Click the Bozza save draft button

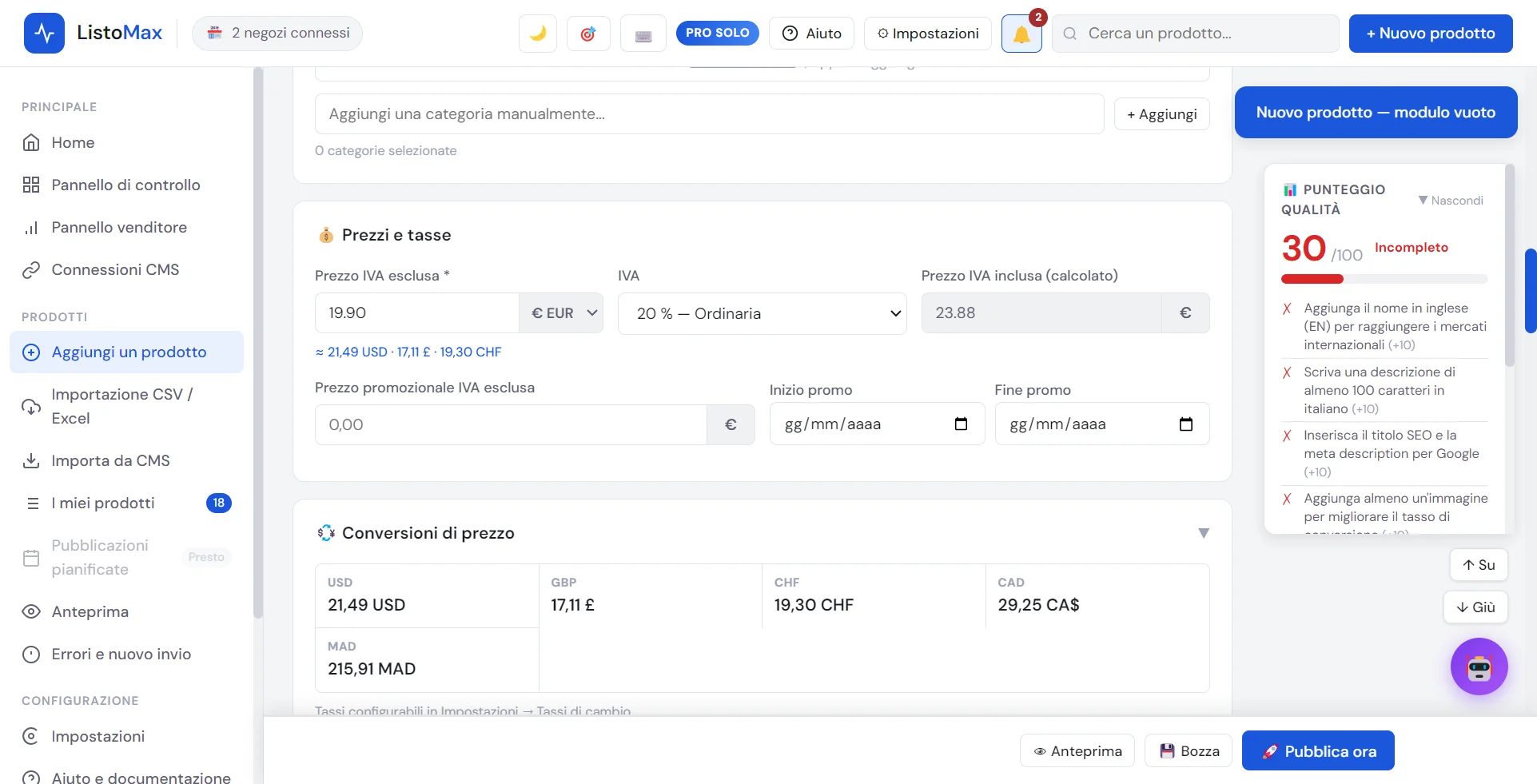tap(1189, 751)
